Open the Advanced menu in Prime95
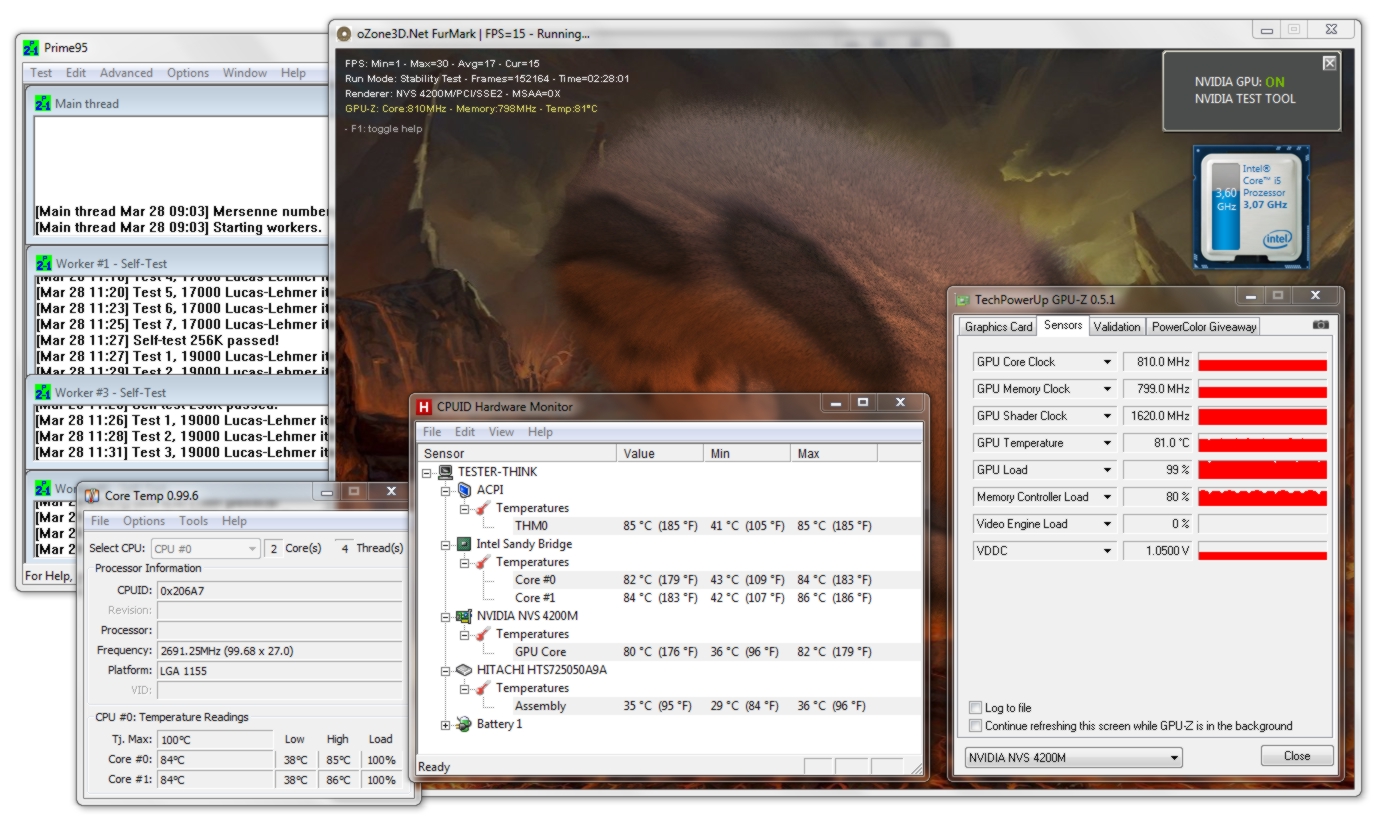Viewport: 1383px width, 828px height. (126, 73)
